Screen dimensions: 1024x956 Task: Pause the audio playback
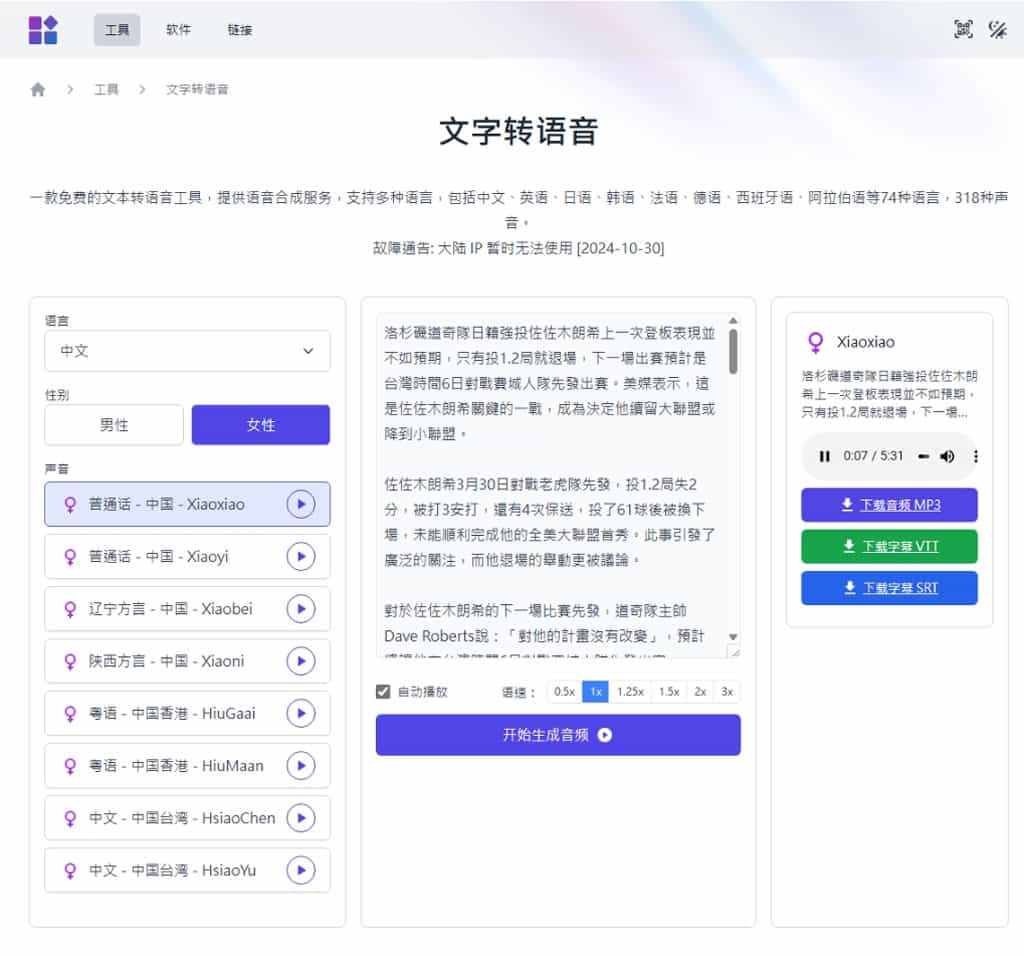click(825, 456)
